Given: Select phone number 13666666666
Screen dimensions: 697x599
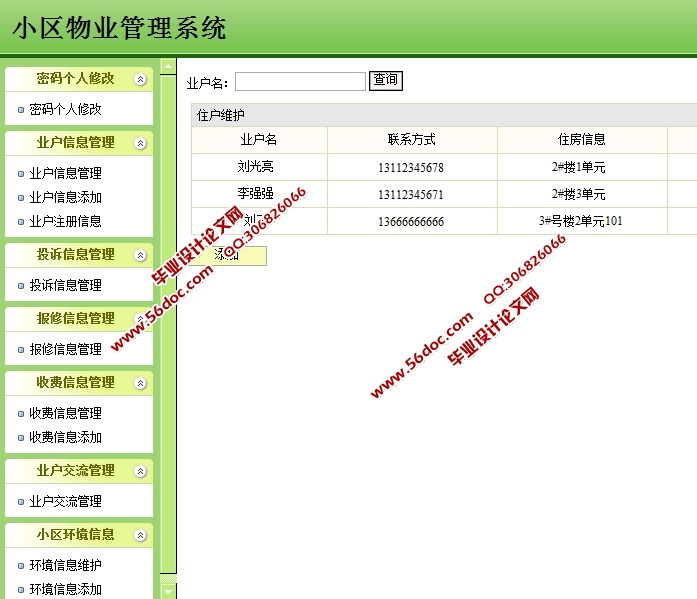Looking at the screenshot, I should click(x=411, y=221).
